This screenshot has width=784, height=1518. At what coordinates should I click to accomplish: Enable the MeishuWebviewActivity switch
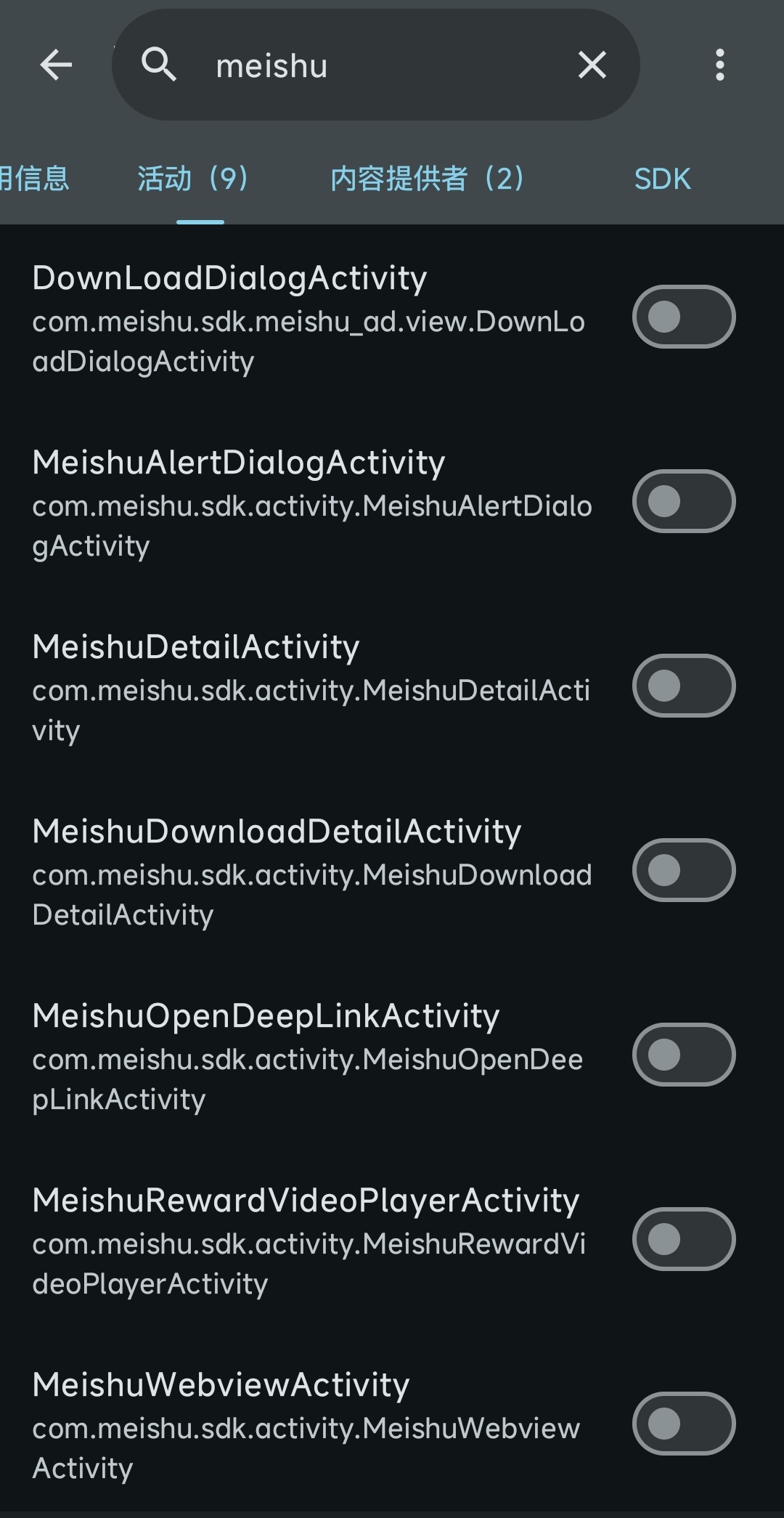click(684, 1424)
